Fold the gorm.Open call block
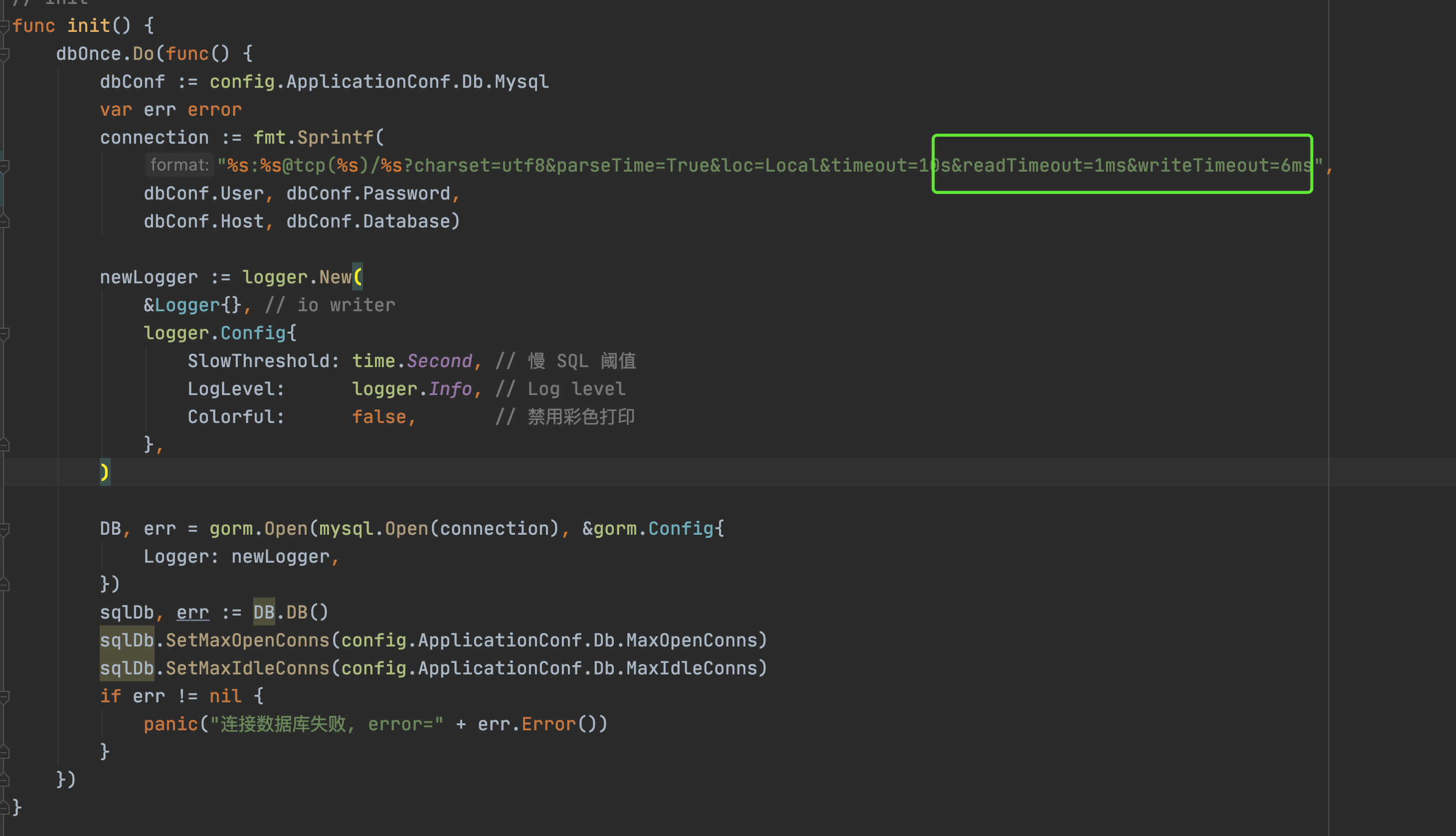 pos(4,529)
